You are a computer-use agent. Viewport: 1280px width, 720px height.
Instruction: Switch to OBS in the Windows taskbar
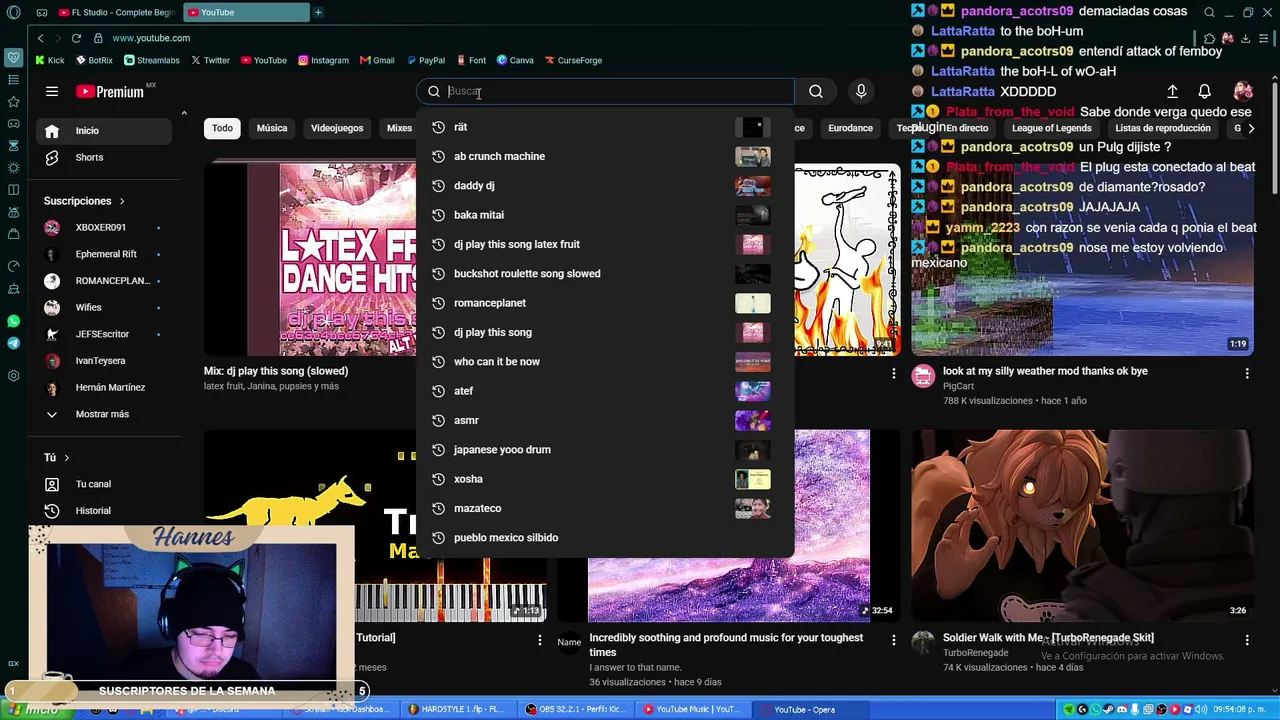[x=578, y=710]
